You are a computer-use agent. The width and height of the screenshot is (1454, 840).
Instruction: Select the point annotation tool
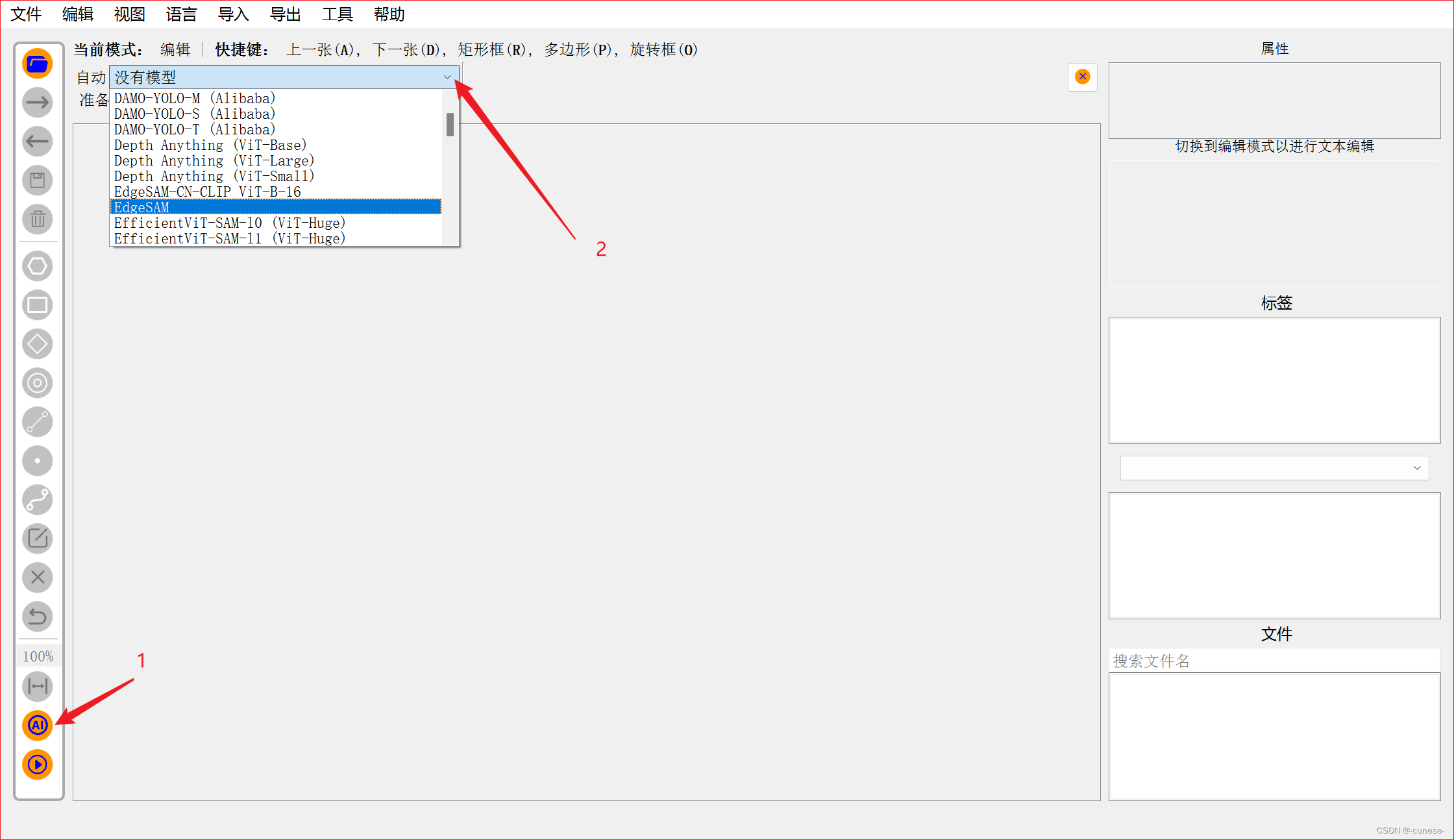37,461
